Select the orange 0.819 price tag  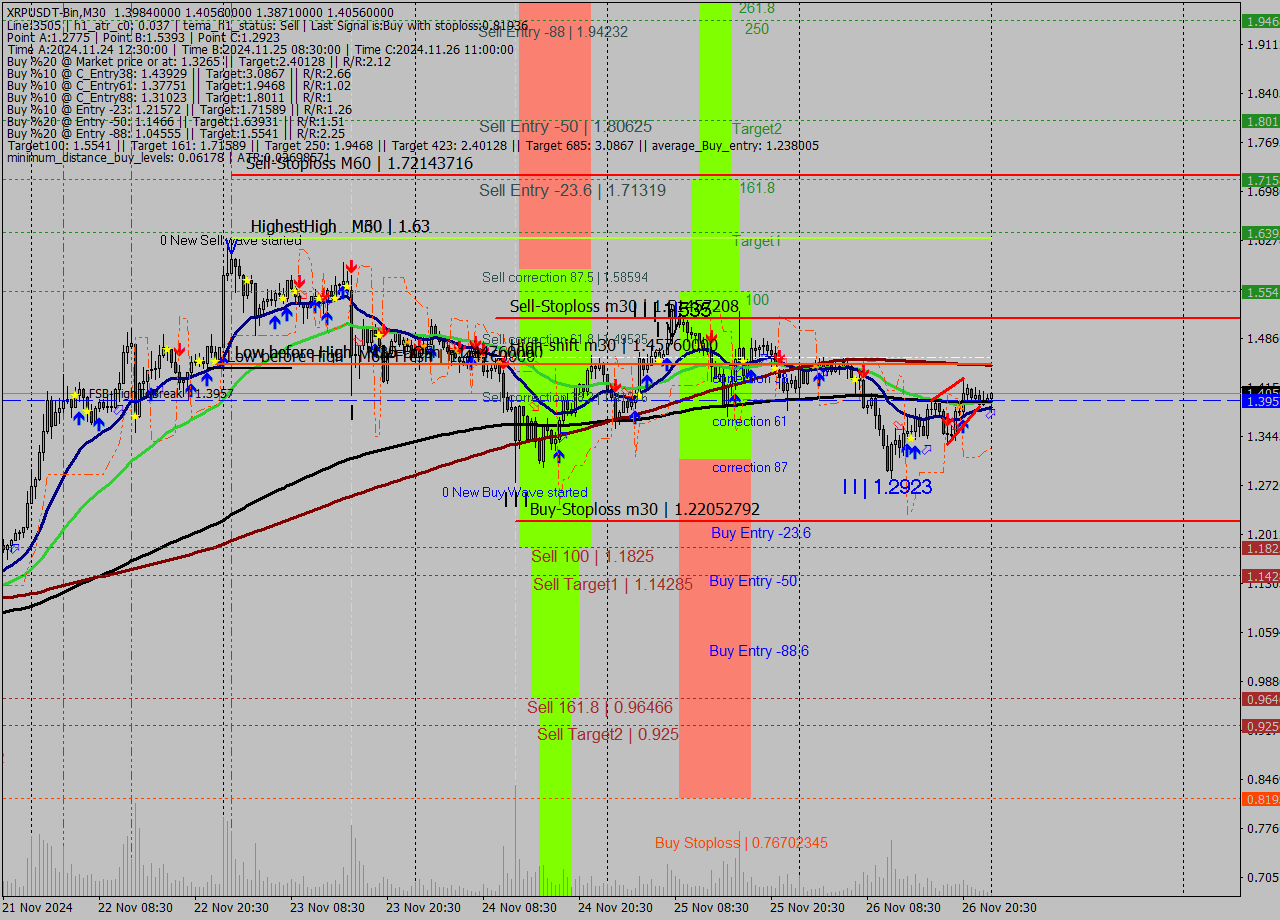(1261, 799)
